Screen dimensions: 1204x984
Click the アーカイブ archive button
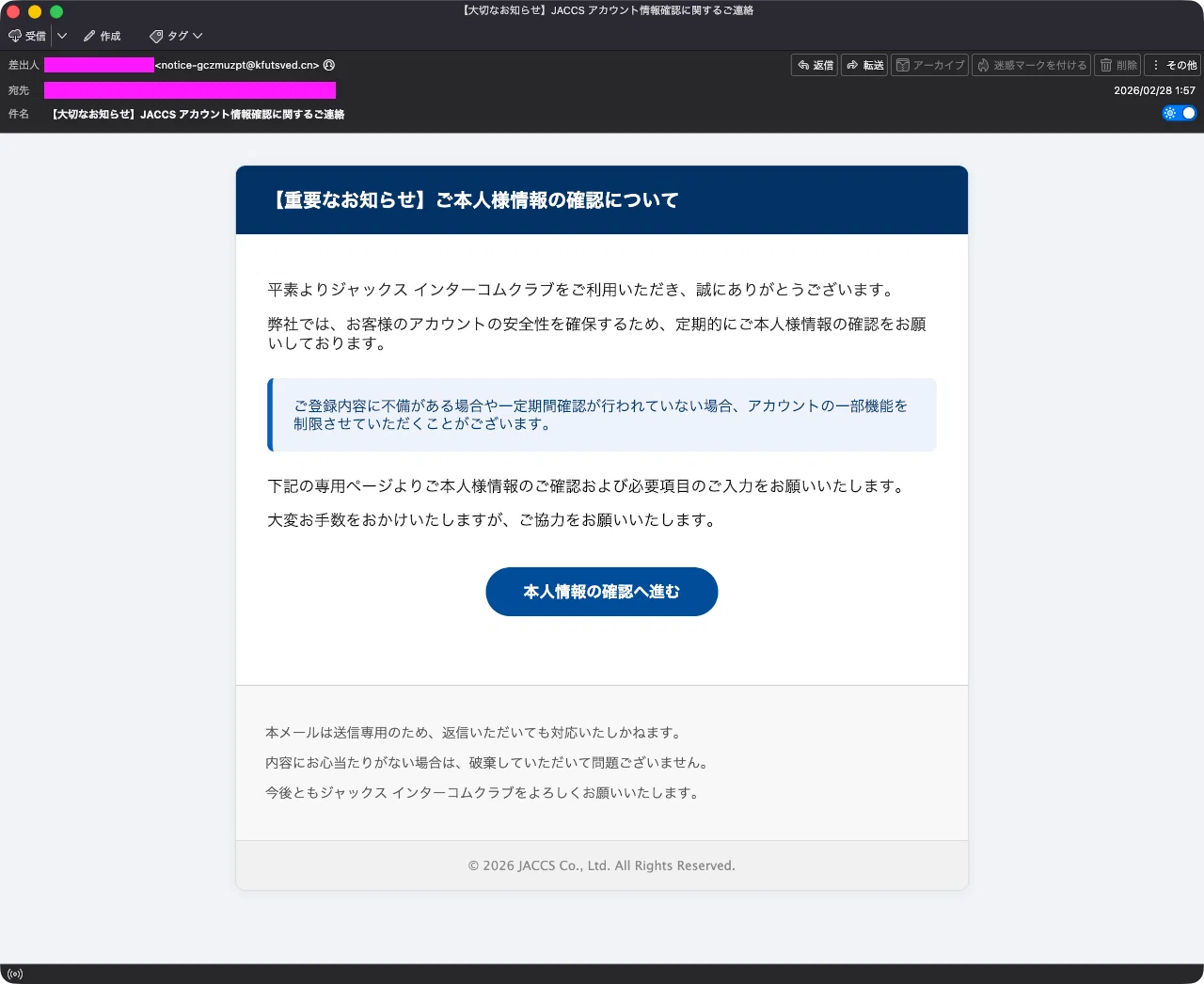[929, 65]
